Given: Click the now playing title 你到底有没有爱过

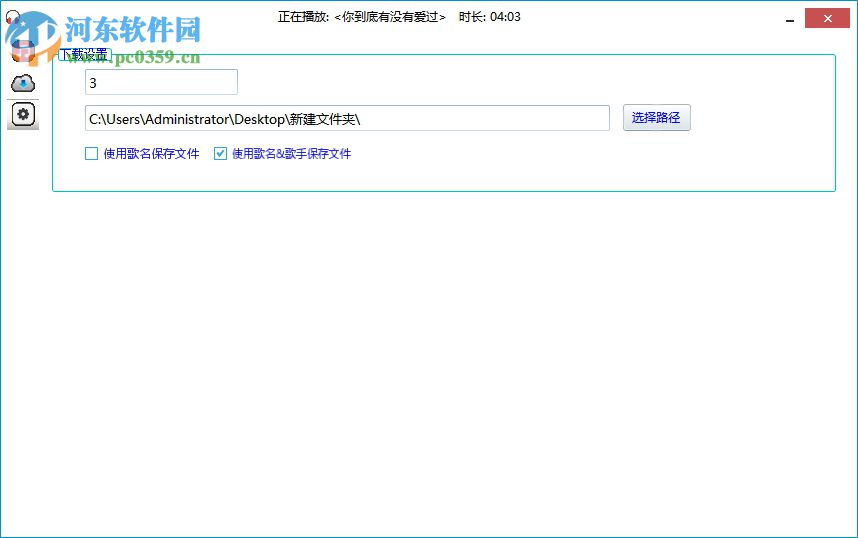Looking at the screenshot, I should coord(390,17).
